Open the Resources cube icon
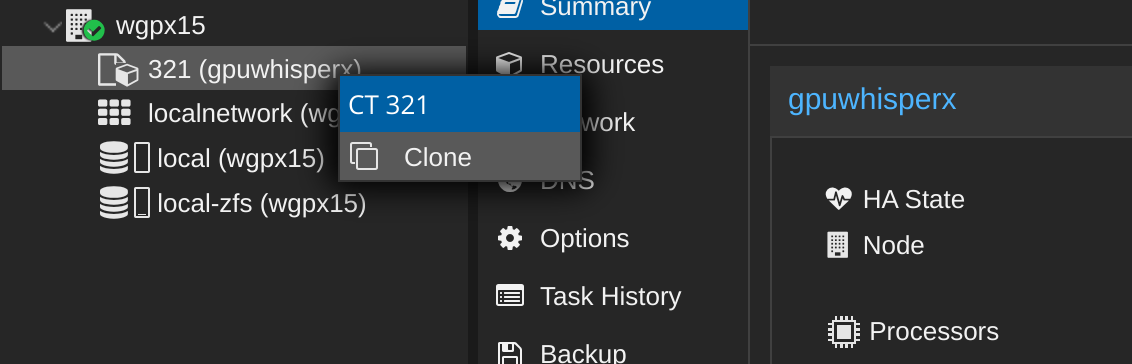 click(509, 64)
